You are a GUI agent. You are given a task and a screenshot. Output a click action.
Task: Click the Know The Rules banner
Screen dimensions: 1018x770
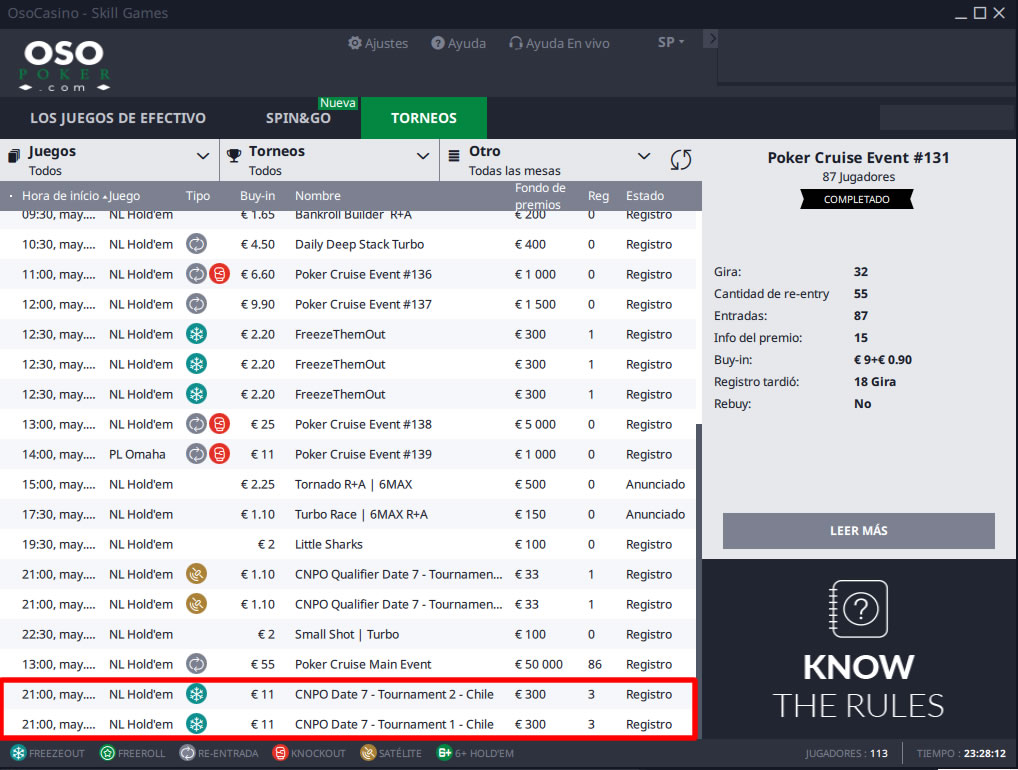click(x=859, y=650)
